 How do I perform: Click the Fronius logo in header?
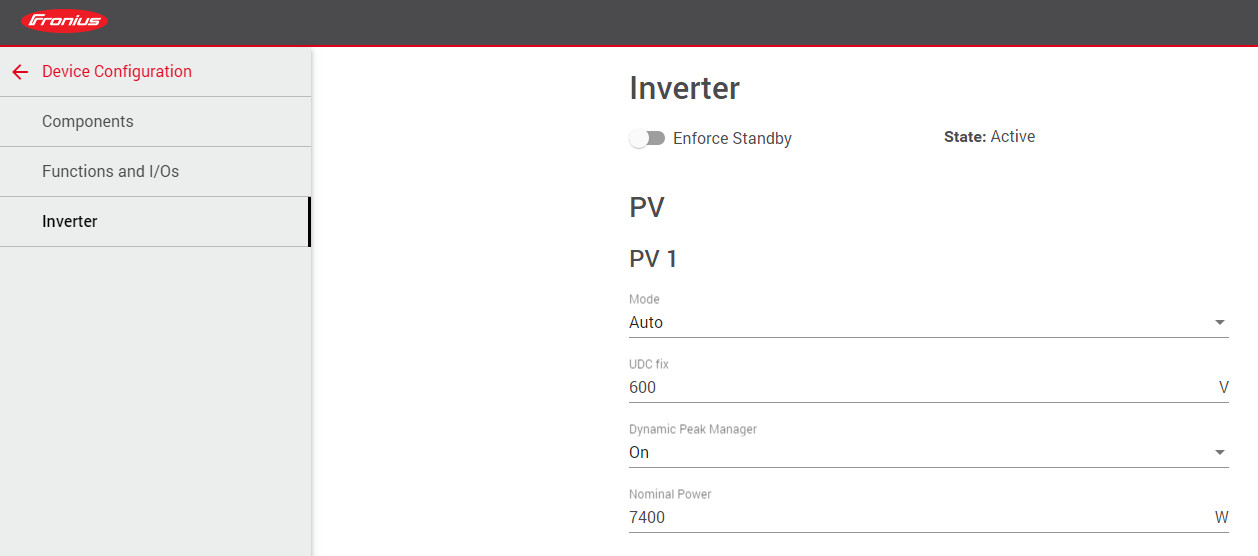64,21
